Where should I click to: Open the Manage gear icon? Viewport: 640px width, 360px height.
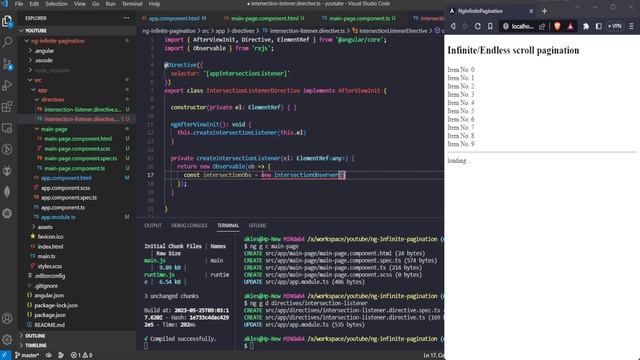point(7,339)
